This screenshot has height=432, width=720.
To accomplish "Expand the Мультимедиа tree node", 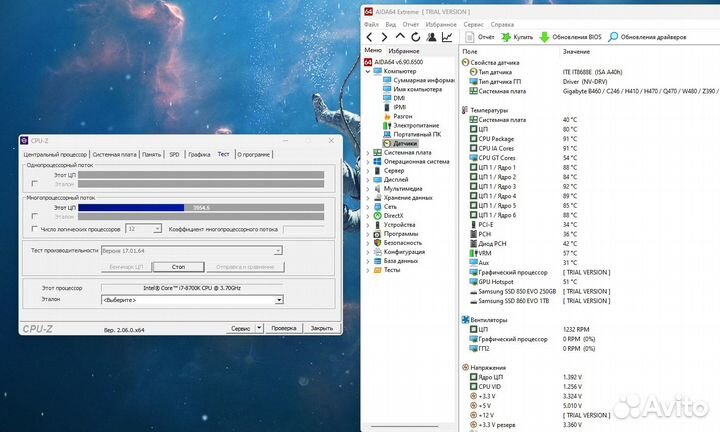I will (x=368, y=189).
